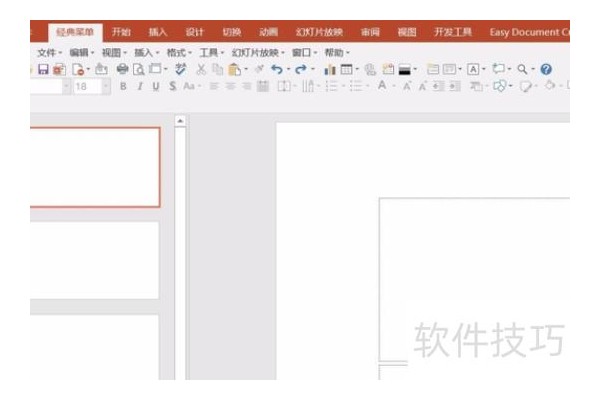Redo the last action
Screen dimensions: 600x400
pos(301,69)
